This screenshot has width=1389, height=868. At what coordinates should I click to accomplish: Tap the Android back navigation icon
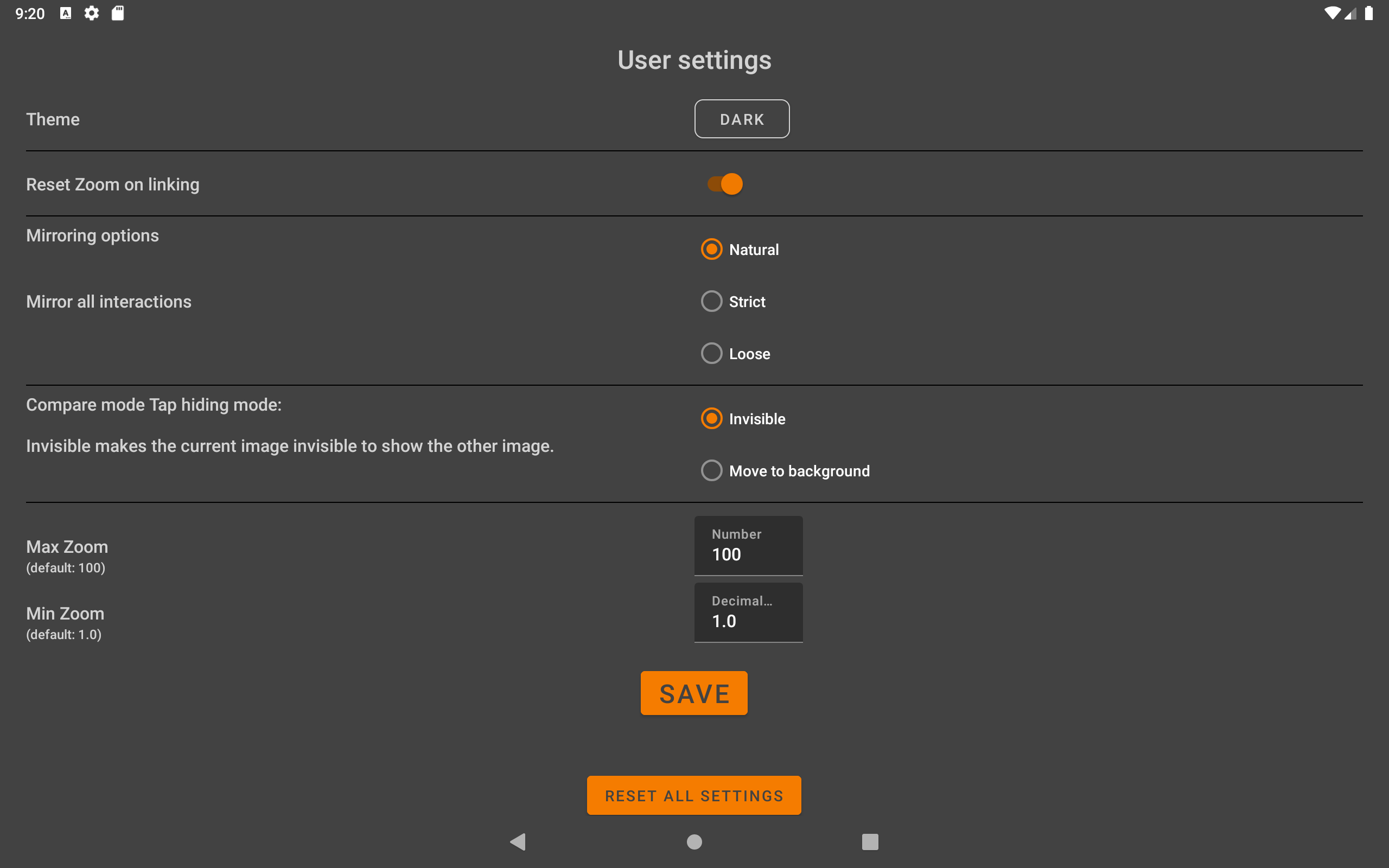518,841
